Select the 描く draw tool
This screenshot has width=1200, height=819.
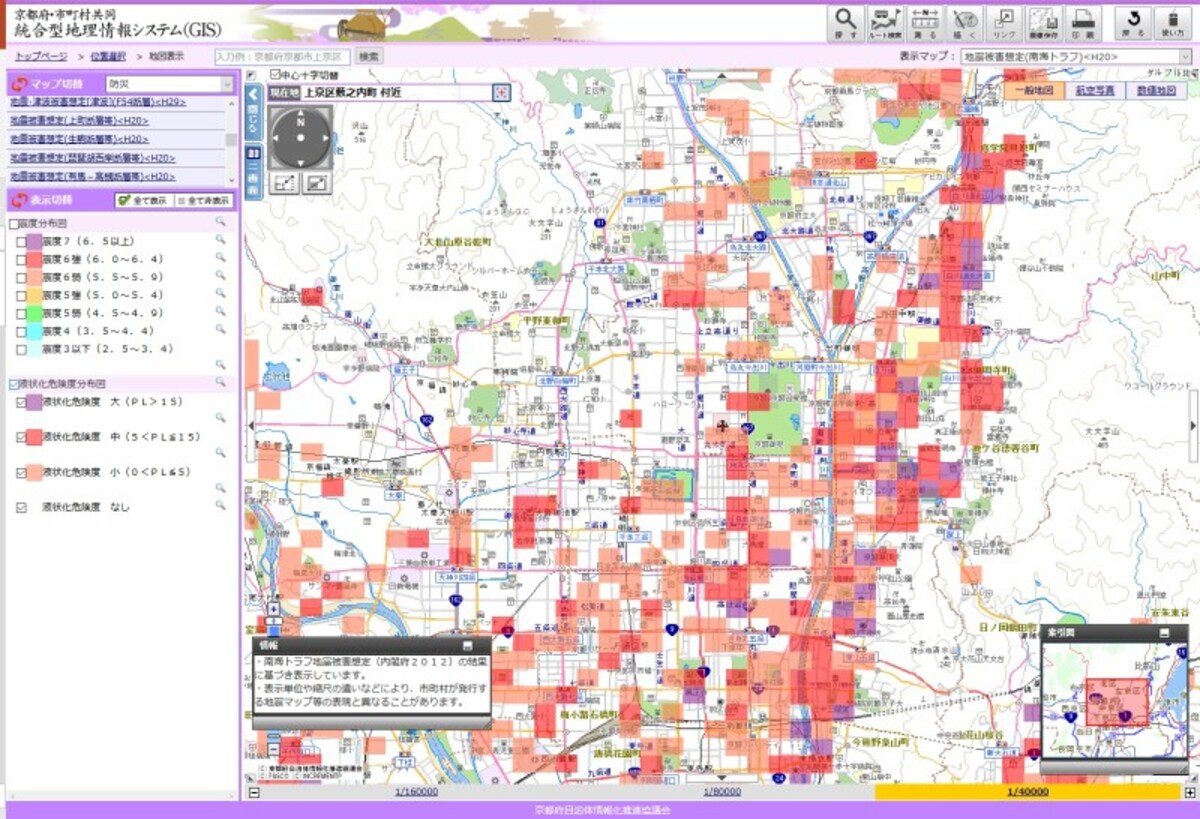[964, 21]
